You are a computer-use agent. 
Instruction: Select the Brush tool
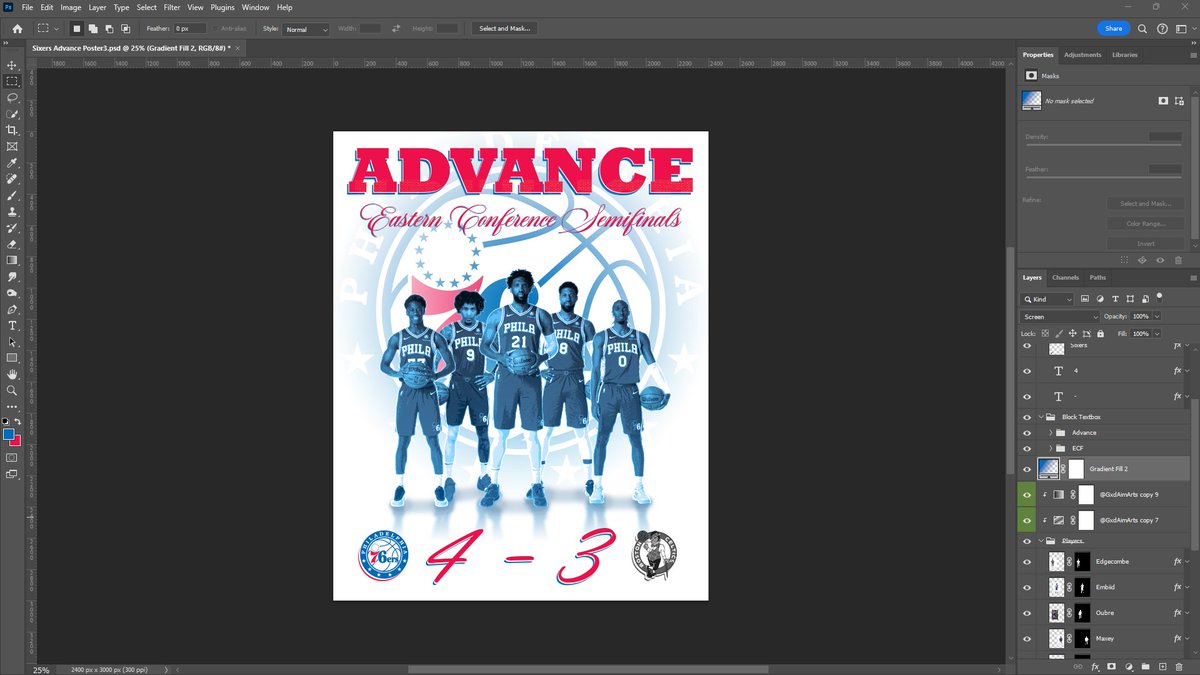point(12,195)
